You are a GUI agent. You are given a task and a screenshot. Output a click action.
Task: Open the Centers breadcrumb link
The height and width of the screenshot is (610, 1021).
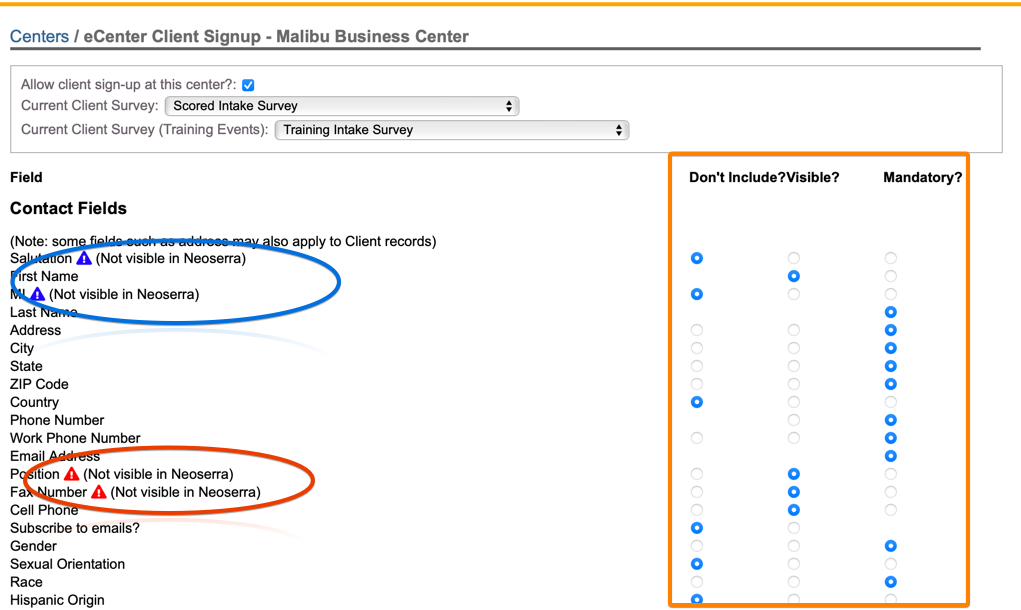(x=39, y=37)
